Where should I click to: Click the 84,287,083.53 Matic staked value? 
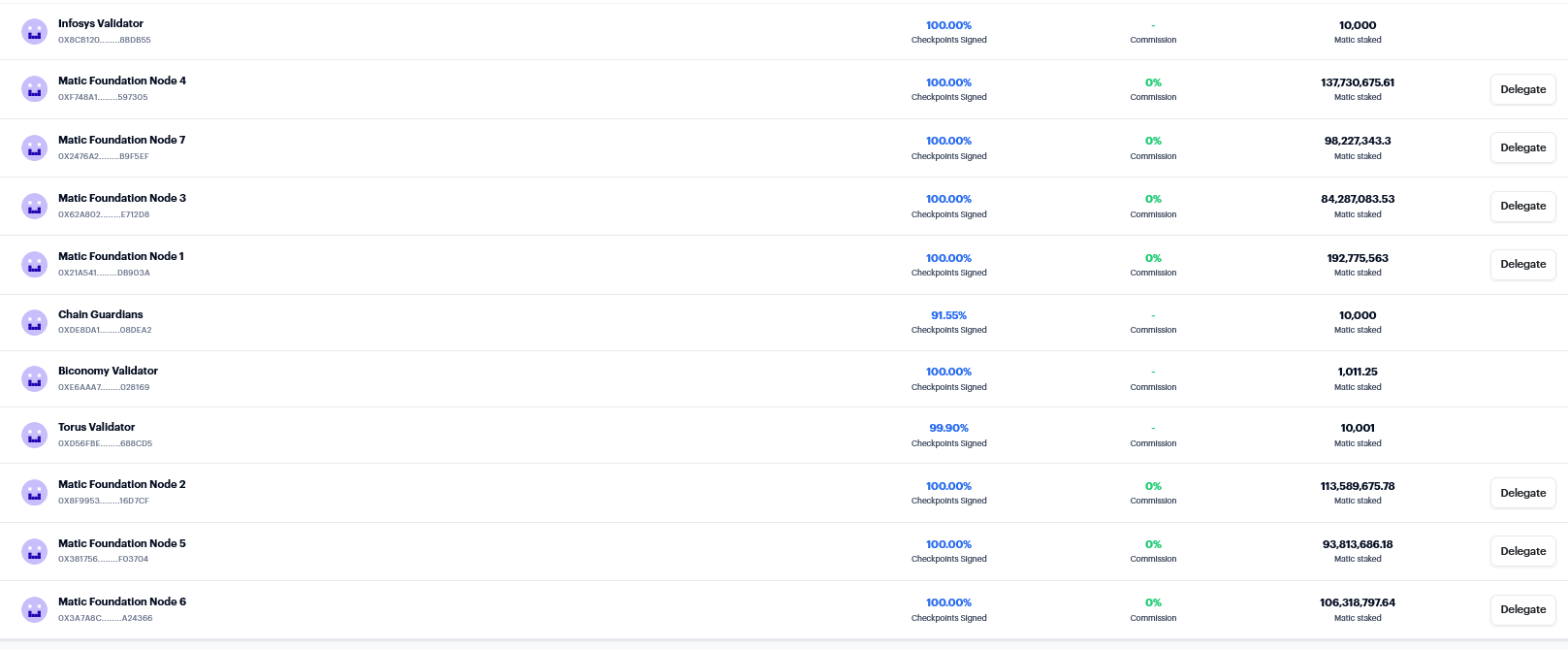(1358, 199)
